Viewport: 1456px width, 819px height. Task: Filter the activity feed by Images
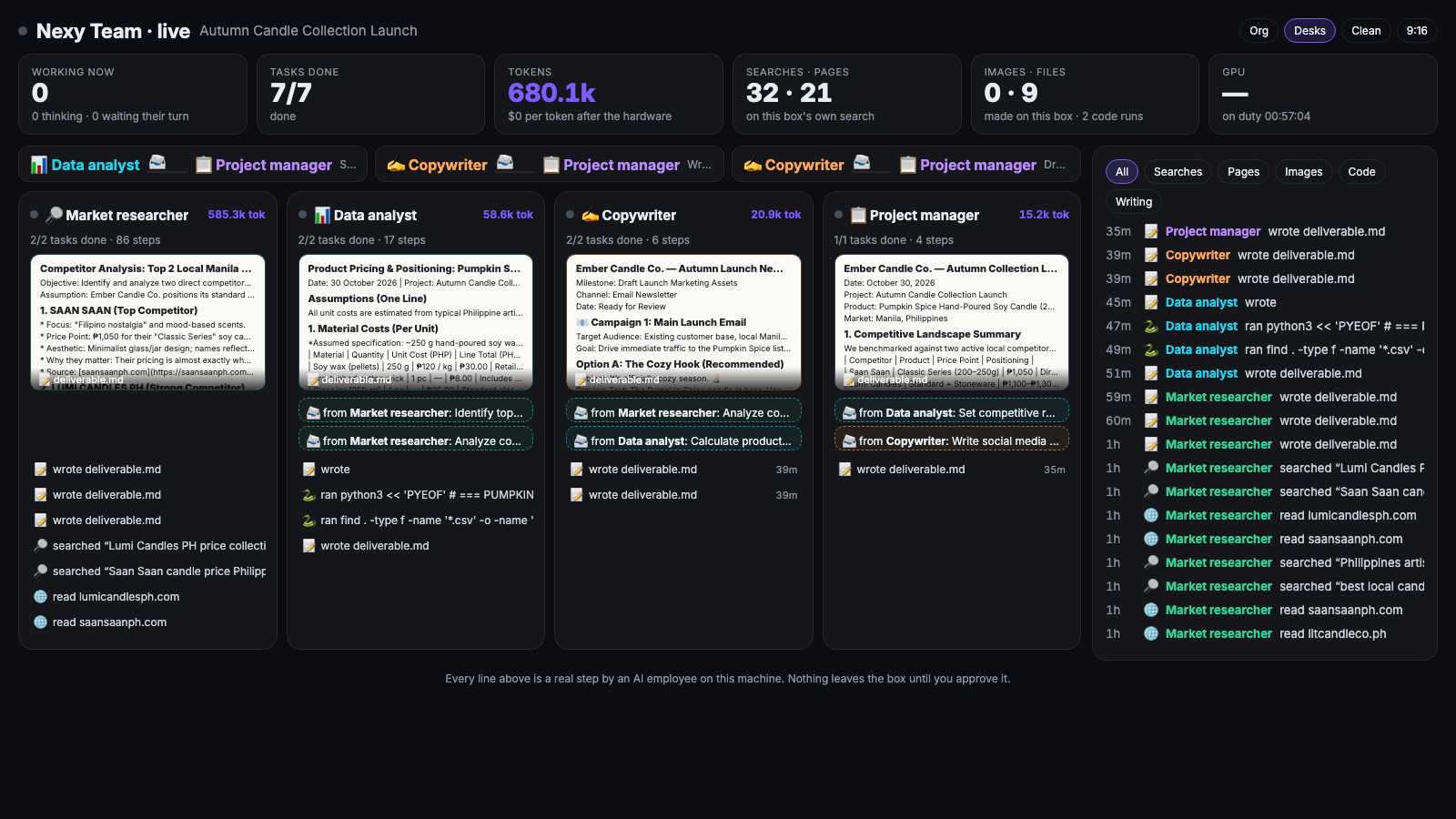(x=1303, y=172)
